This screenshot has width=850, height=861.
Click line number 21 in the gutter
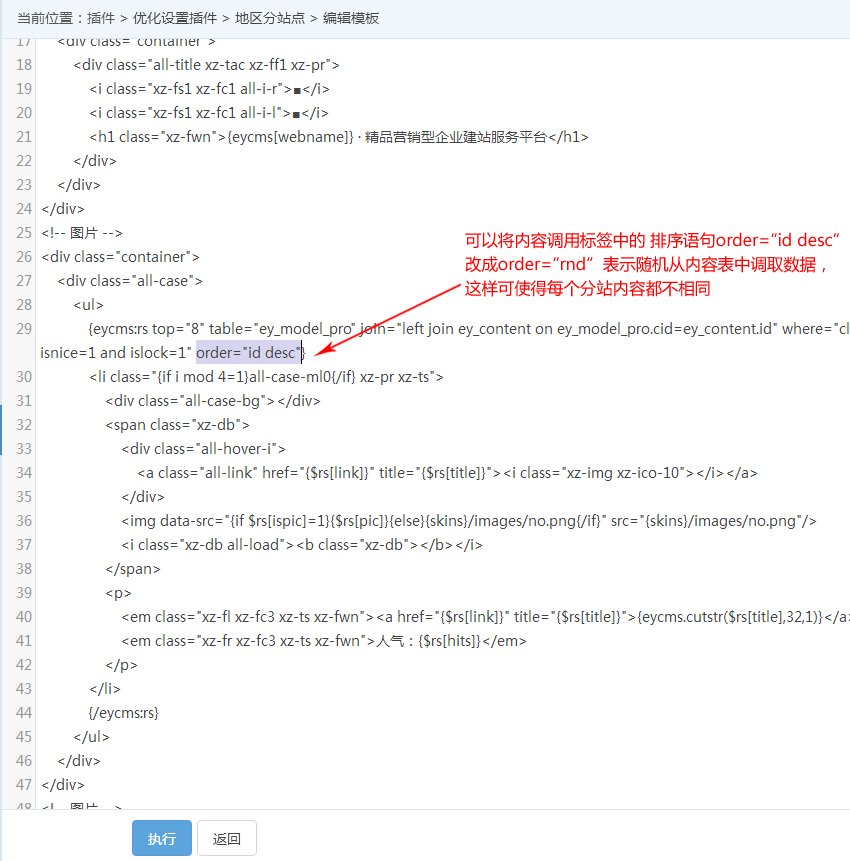23,137
